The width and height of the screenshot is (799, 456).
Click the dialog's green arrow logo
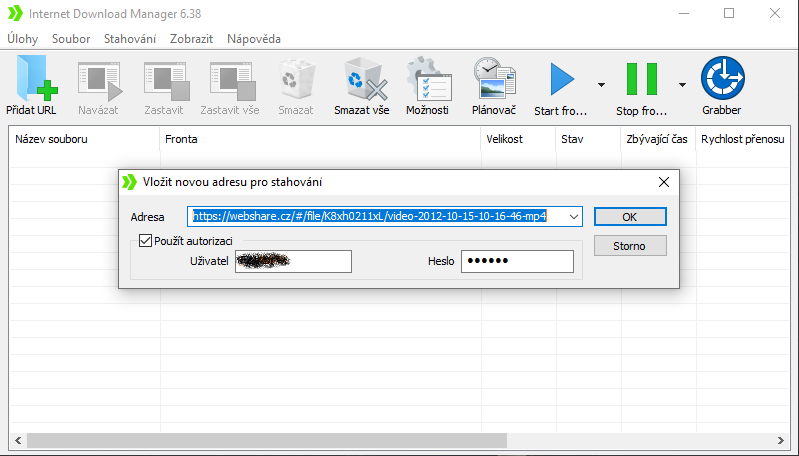coord(129,182)
